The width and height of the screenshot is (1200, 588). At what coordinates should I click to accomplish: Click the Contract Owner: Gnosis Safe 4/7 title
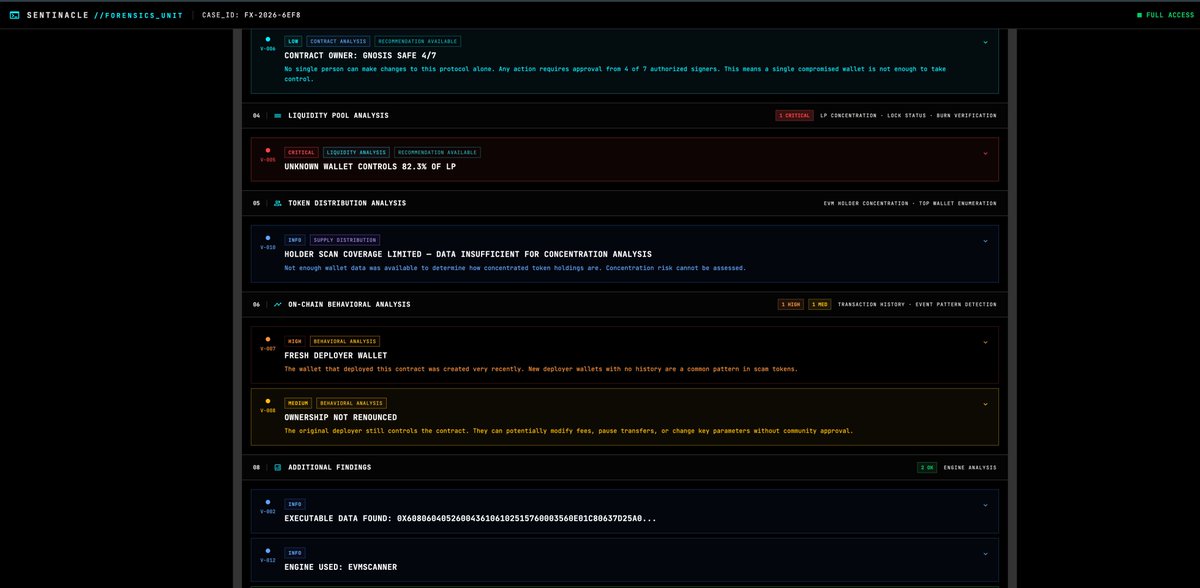click(360, 56)
